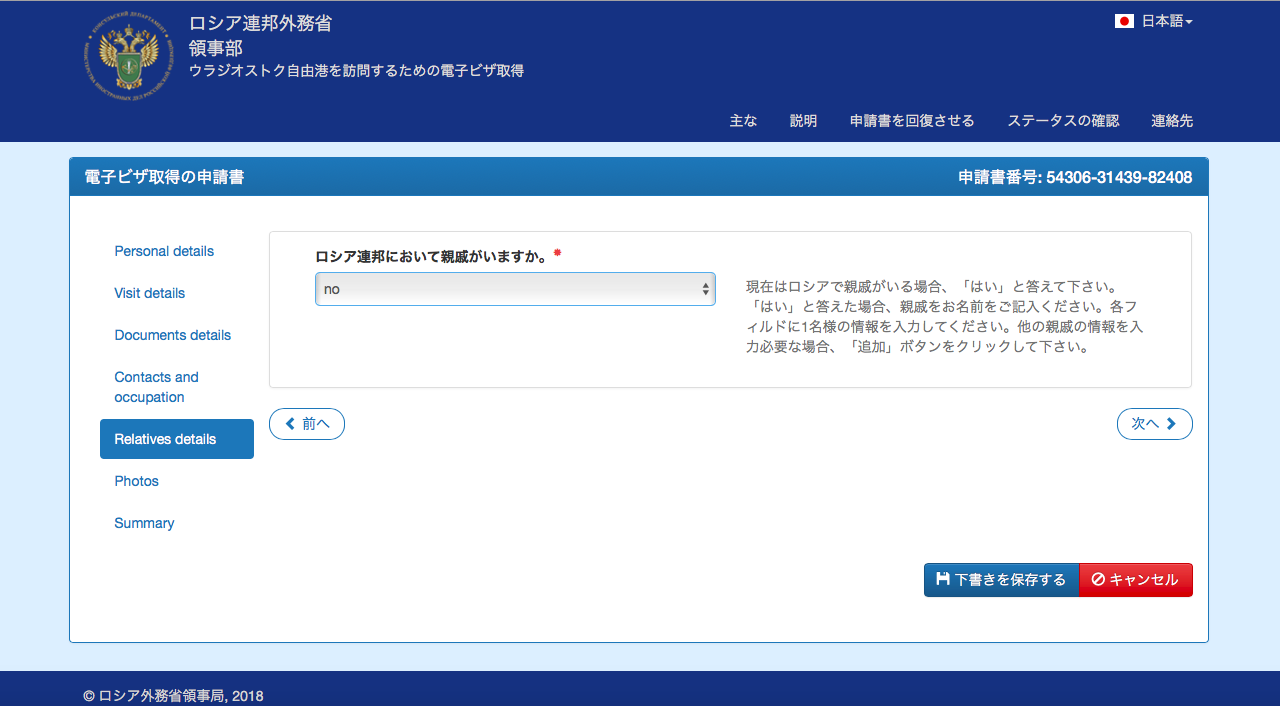Screen dimensions: 1280x706
Task: Save the draft with 下書きを保存する
Action: (1001, 580)
